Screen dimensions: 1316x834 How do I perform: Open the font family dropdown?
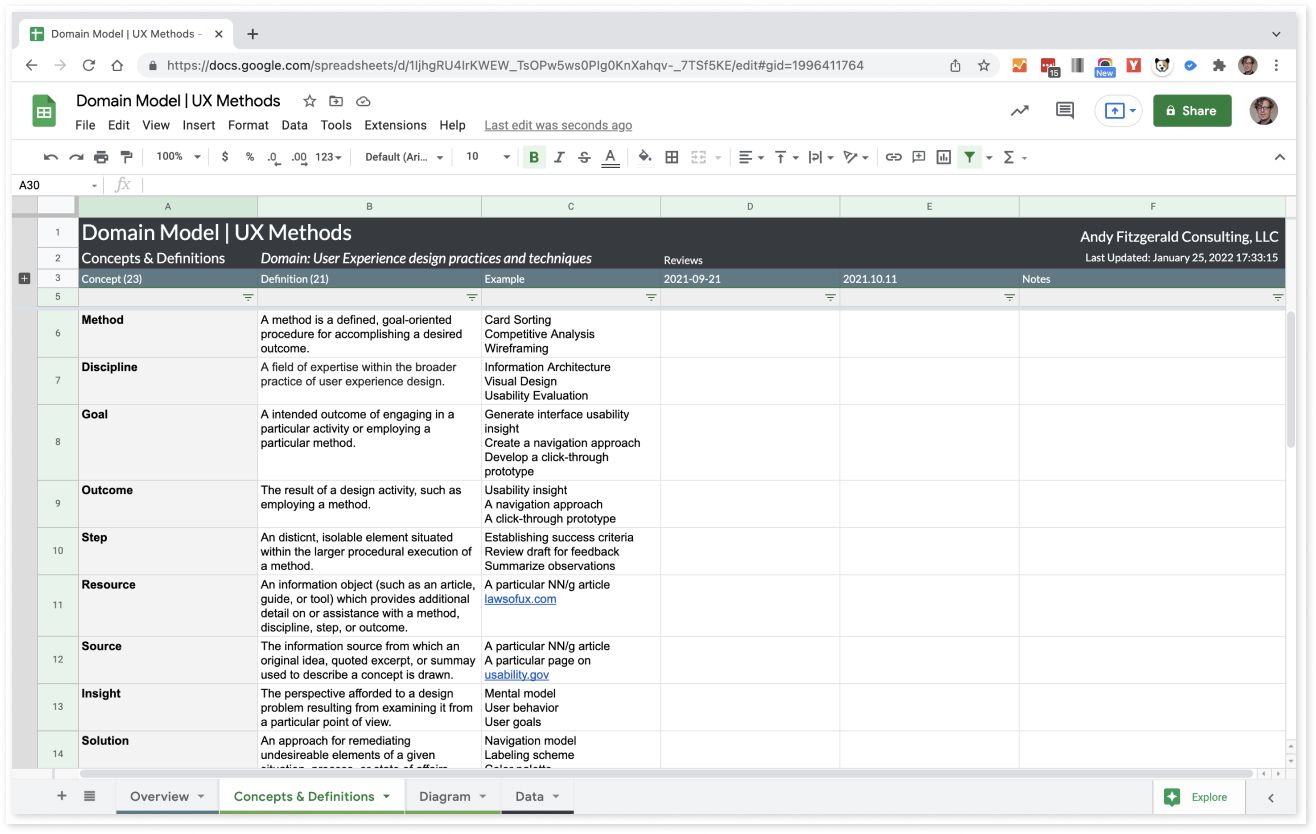404,157
